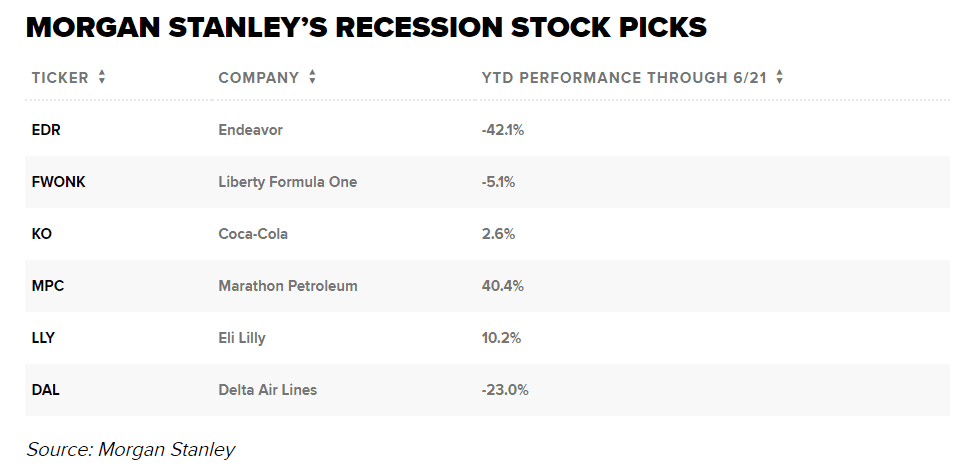Sort table by the Company sort arrows
Viewport: 958px width, 468px height.
coord(312,77)
